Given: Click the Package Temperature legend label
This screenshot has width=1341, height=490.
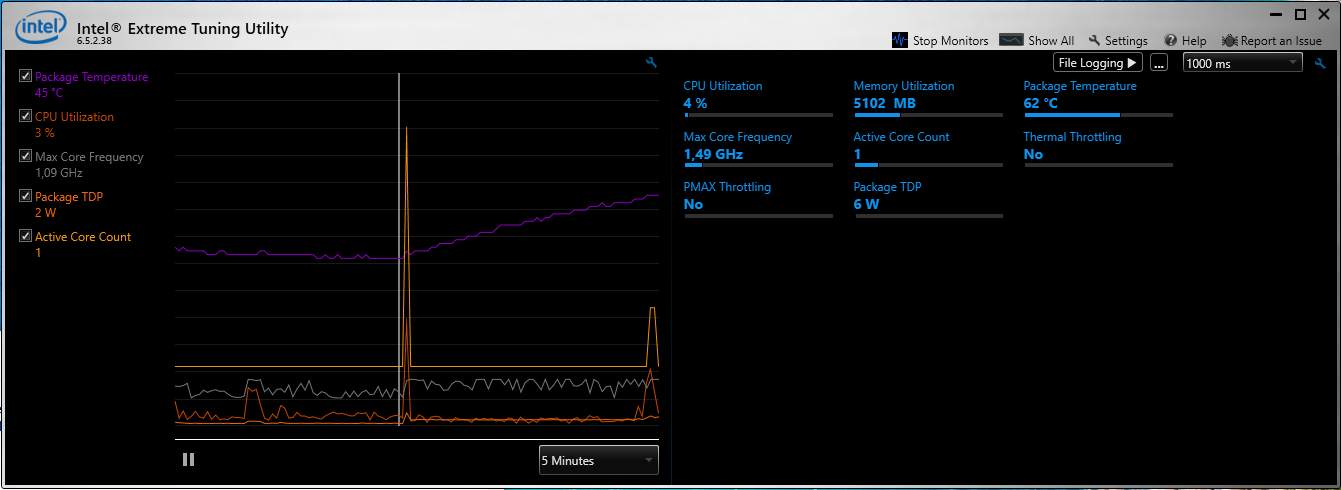Looking at the screenshot, I should [91, 77].
